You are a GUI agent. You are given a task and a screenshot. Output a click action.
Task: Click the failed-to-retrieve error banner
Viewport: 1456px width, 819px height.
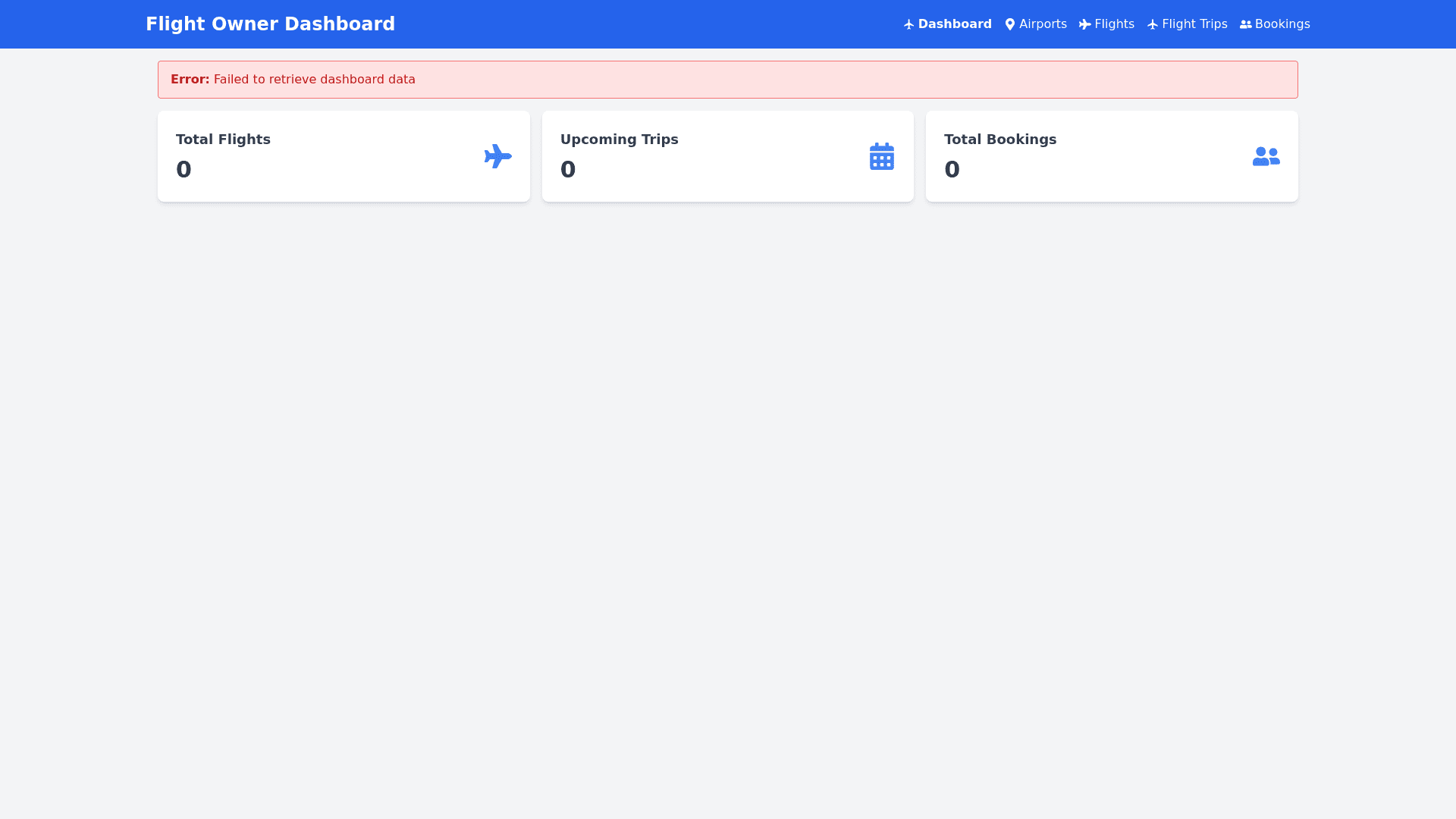(727, 80)
